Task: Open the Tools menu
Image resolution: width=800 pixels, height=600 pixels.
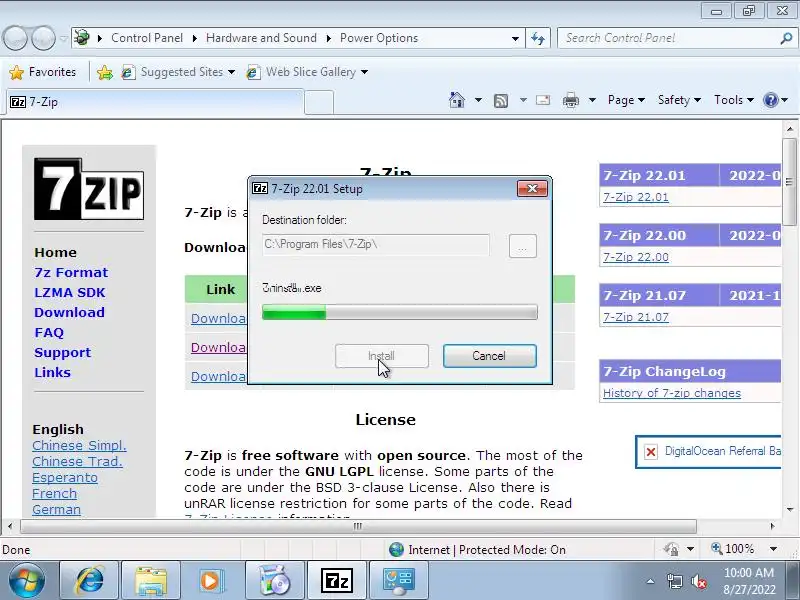Action: pyautogui.click(x=734, y=100)
